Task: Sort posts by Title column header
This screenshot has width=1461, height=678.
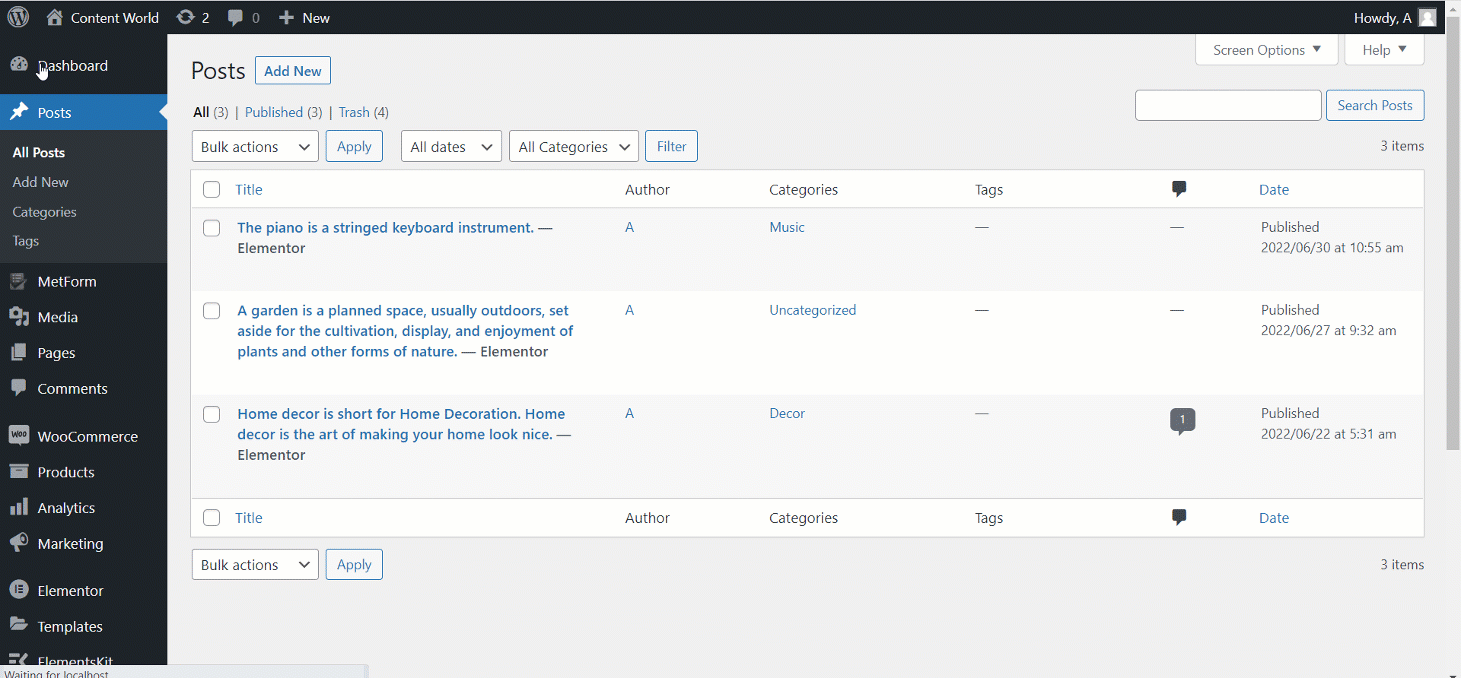Action: [x=249, y=189]
